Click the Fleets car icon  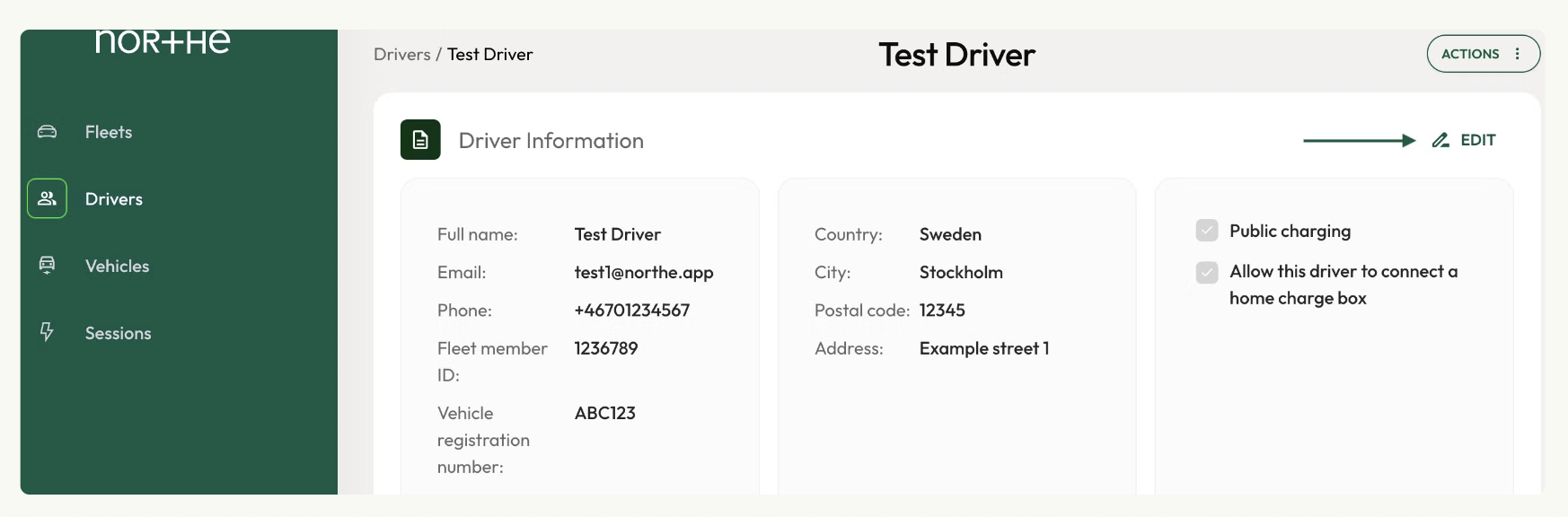click(x=47, y=132)
